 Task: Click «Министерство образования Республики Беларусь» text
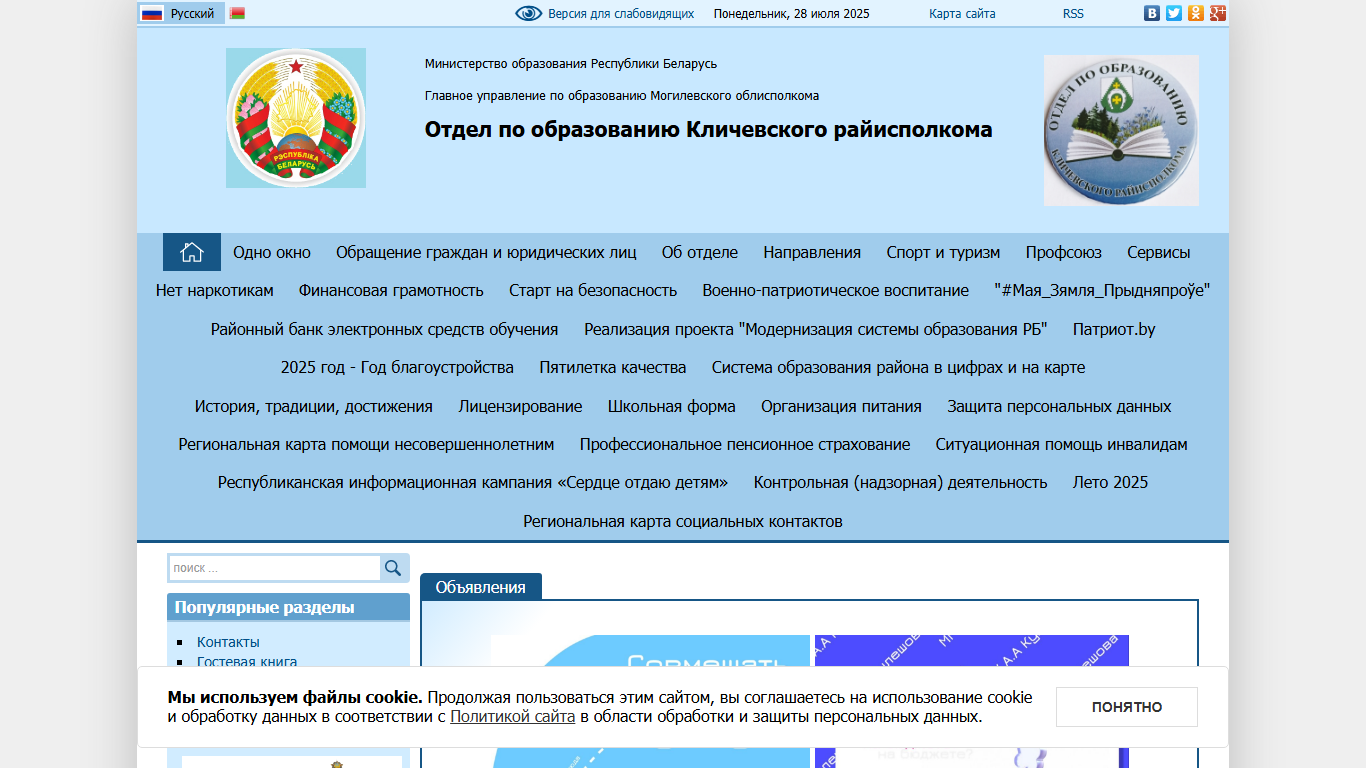click(571, 64)
